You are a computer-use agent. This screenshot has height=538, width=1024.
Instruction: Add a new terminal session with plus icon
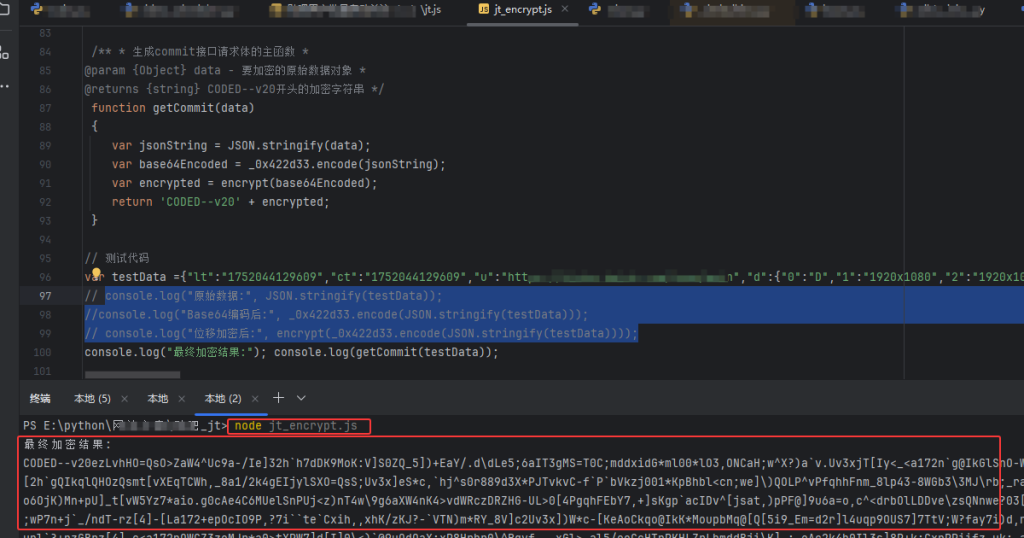[x=279, y=398]
